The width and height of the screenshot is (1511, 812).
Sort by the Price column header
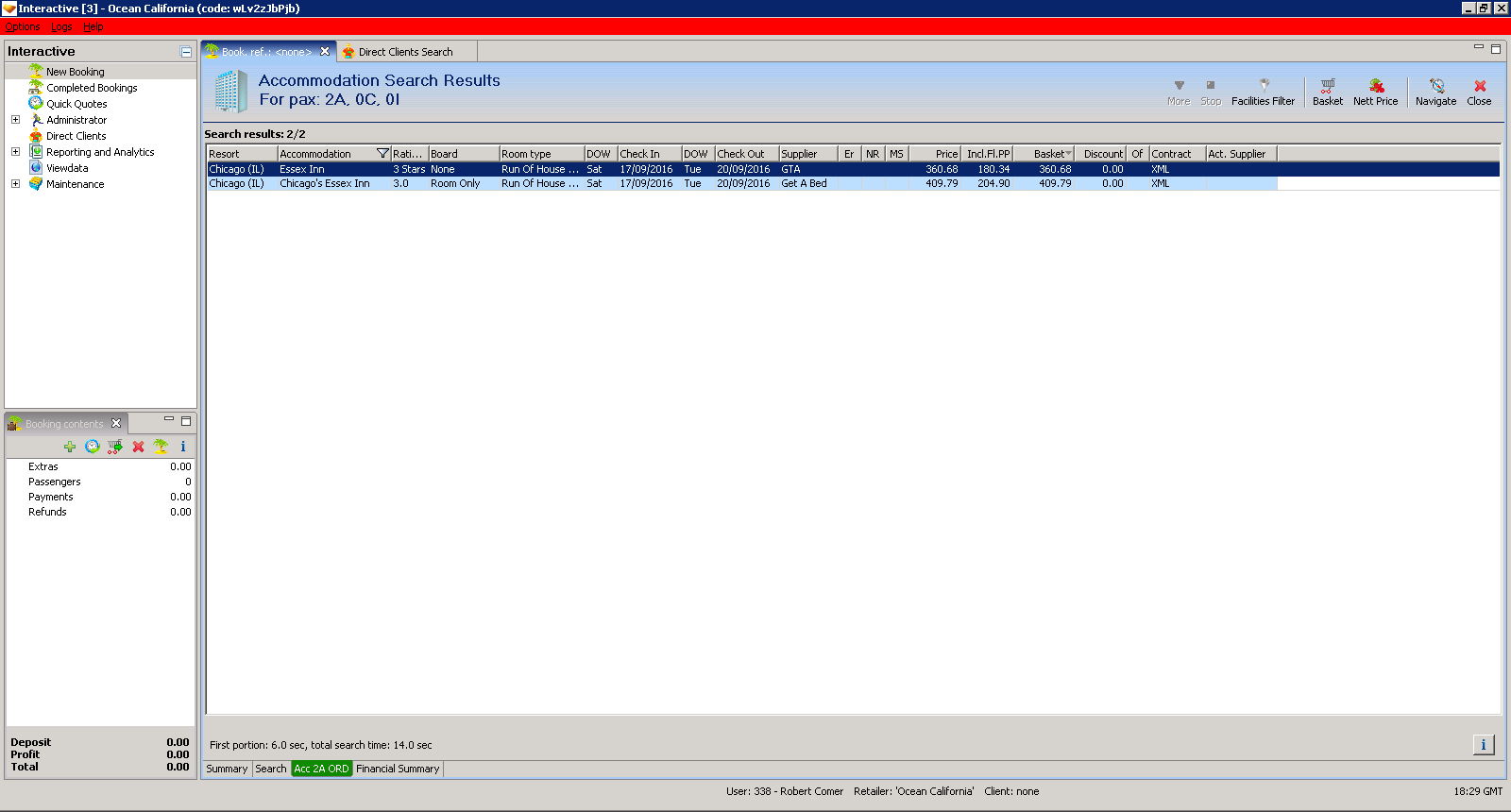(x=935, y=154)
